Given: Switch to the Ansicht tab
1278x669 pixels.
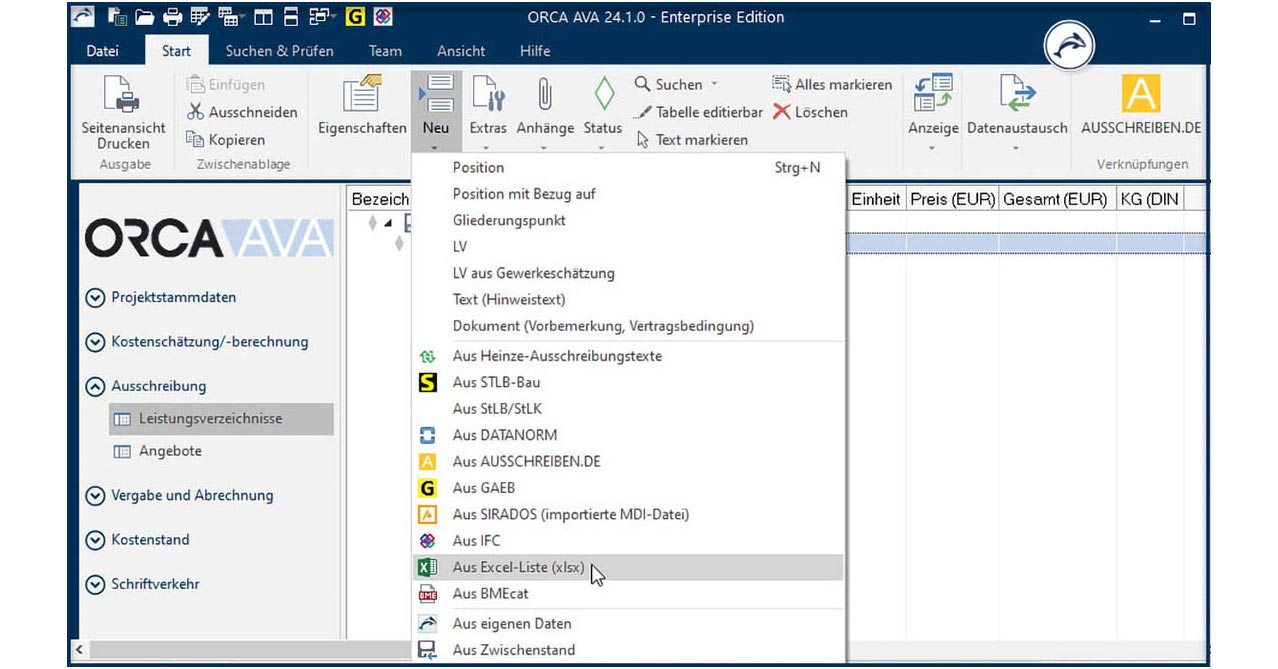Looking at the screenshot, I should pyautogui.click(x=461, y=51).
